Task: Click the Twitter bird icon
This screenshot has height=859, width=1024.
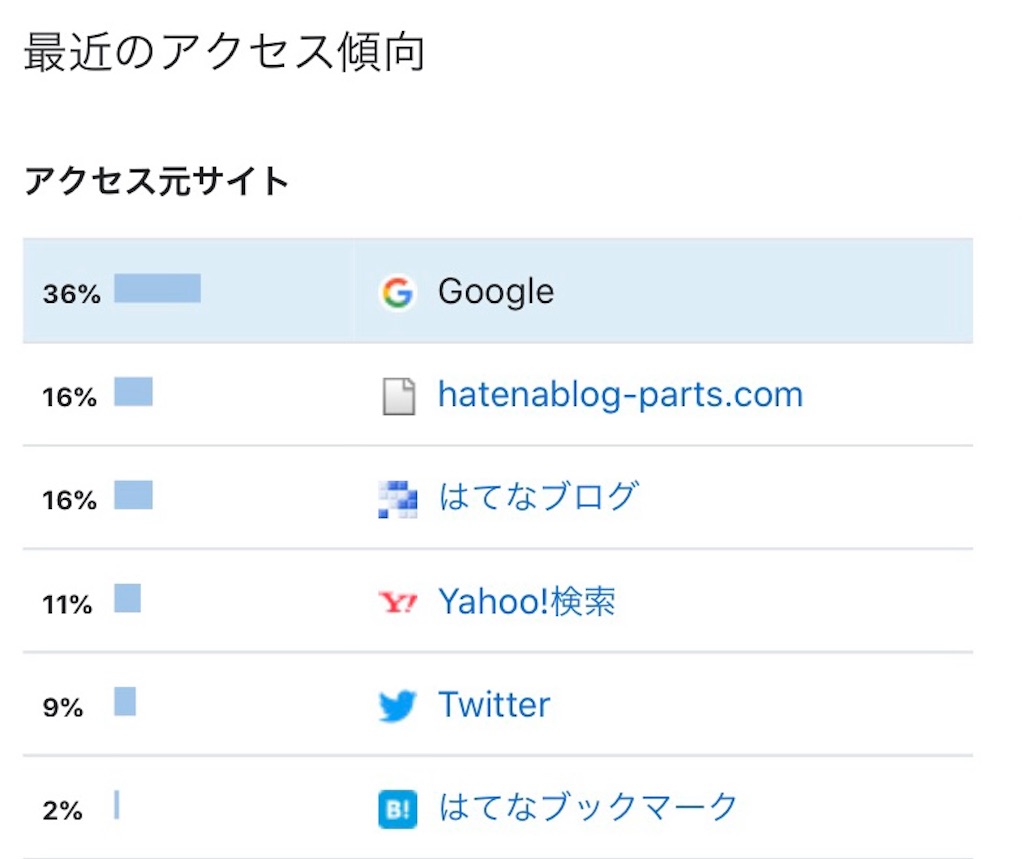Action: (x=397, y=707)
